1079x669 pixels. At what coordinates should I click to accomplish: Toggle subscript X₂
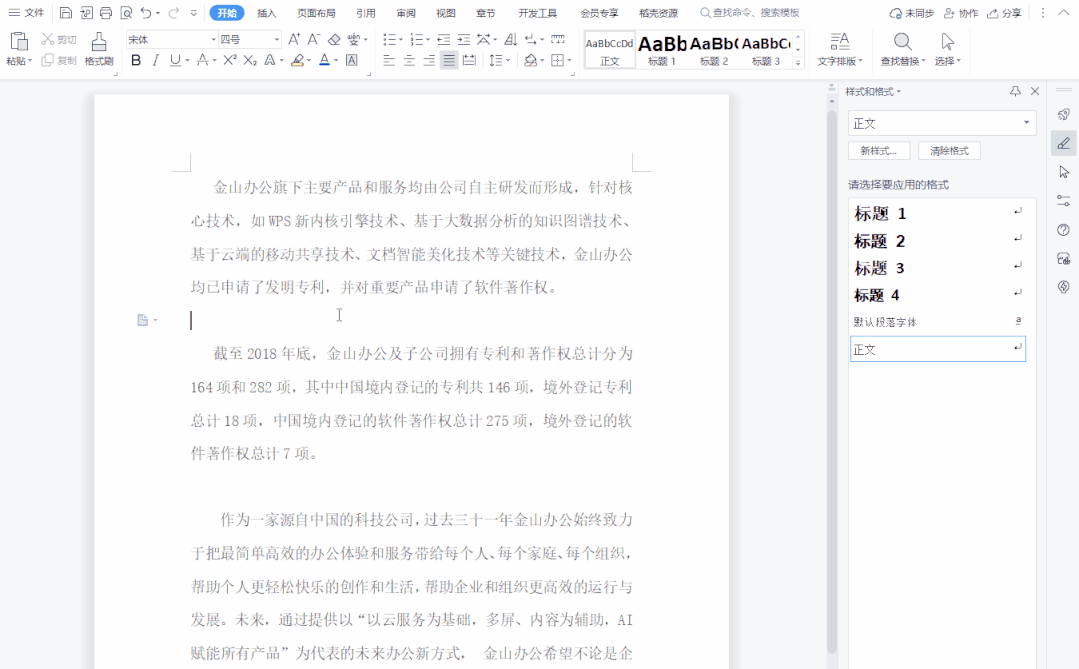(x=250, y=61)
